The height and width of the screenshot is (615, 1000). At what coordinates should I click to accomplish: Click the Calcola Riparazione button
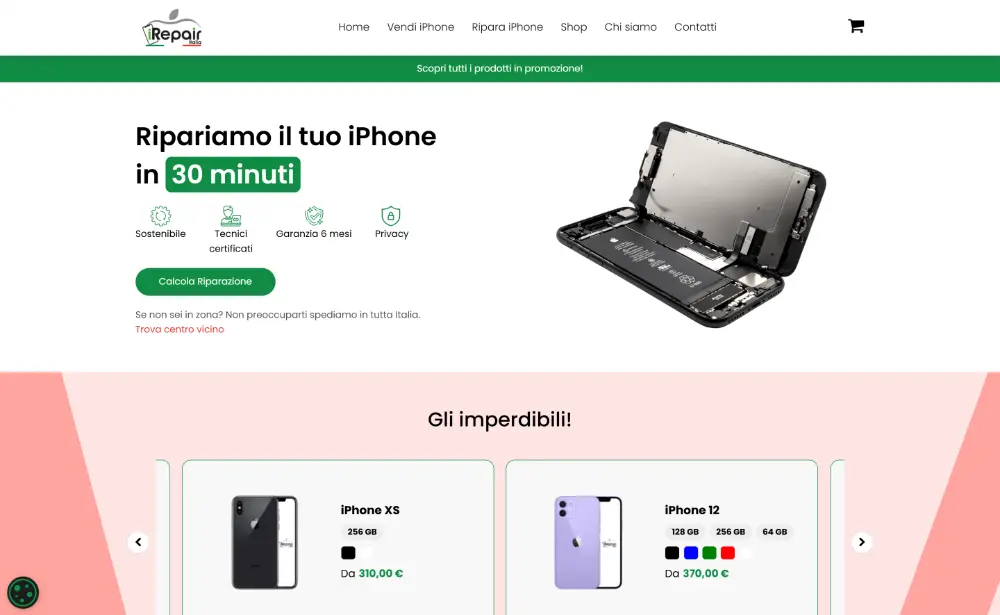point(205,281)
